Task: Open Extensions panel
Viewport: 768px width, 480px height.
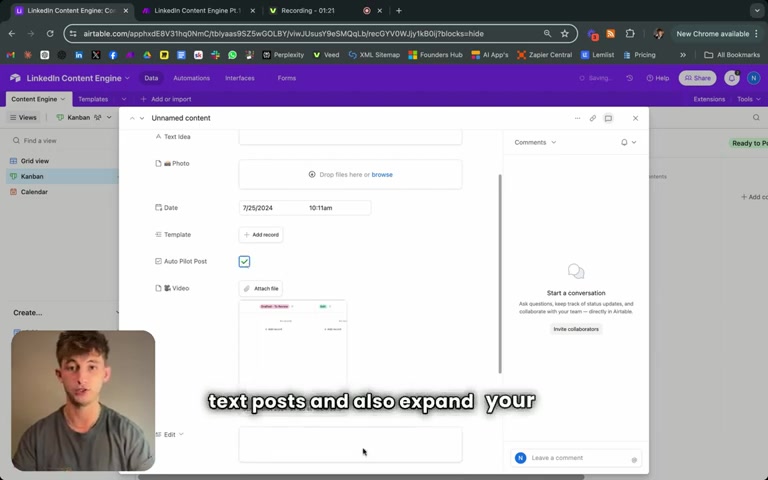Action: (x=709, y=99)
